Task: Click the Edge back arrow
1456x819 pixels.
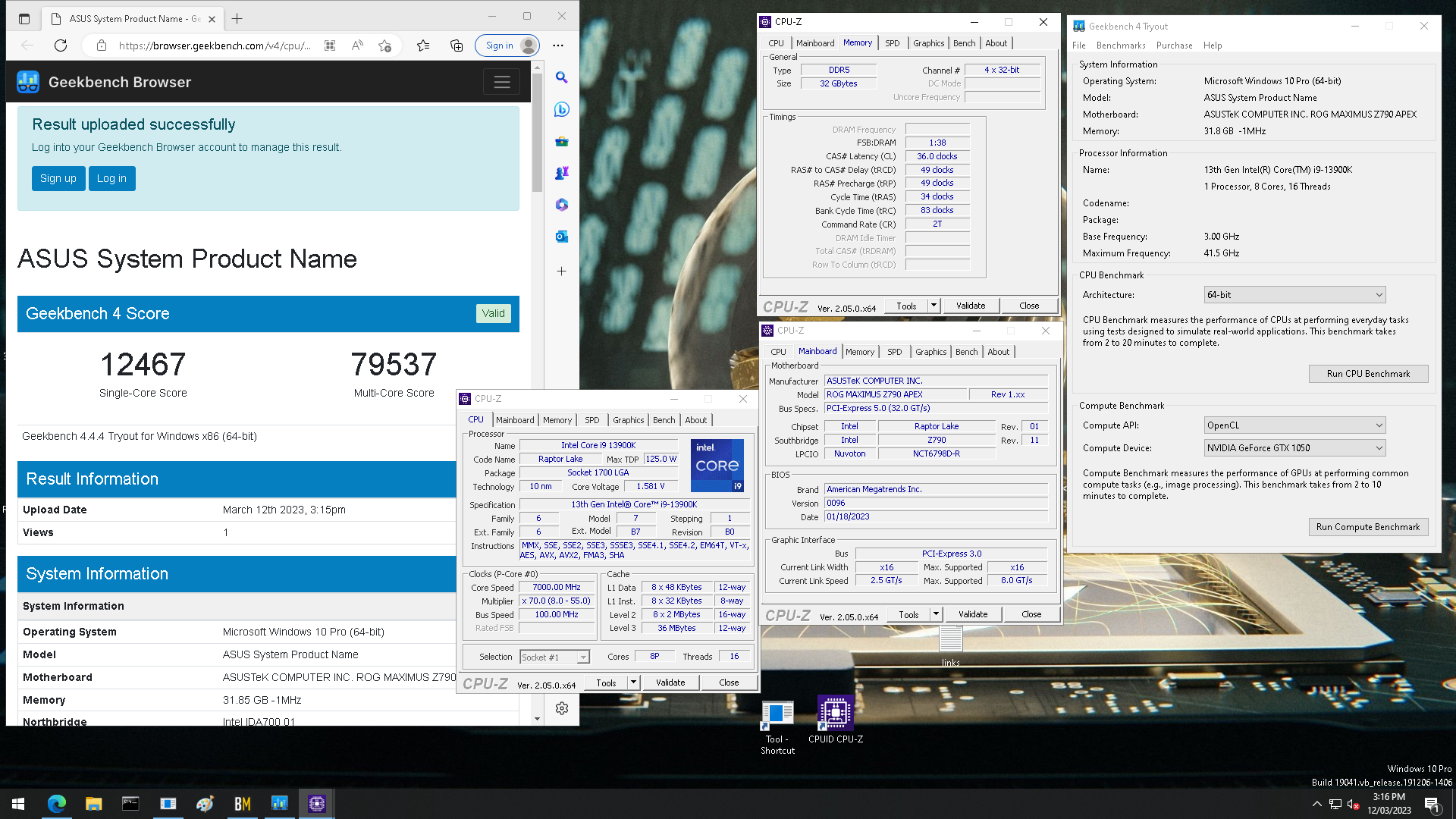Action: click(x=28, y=45)
